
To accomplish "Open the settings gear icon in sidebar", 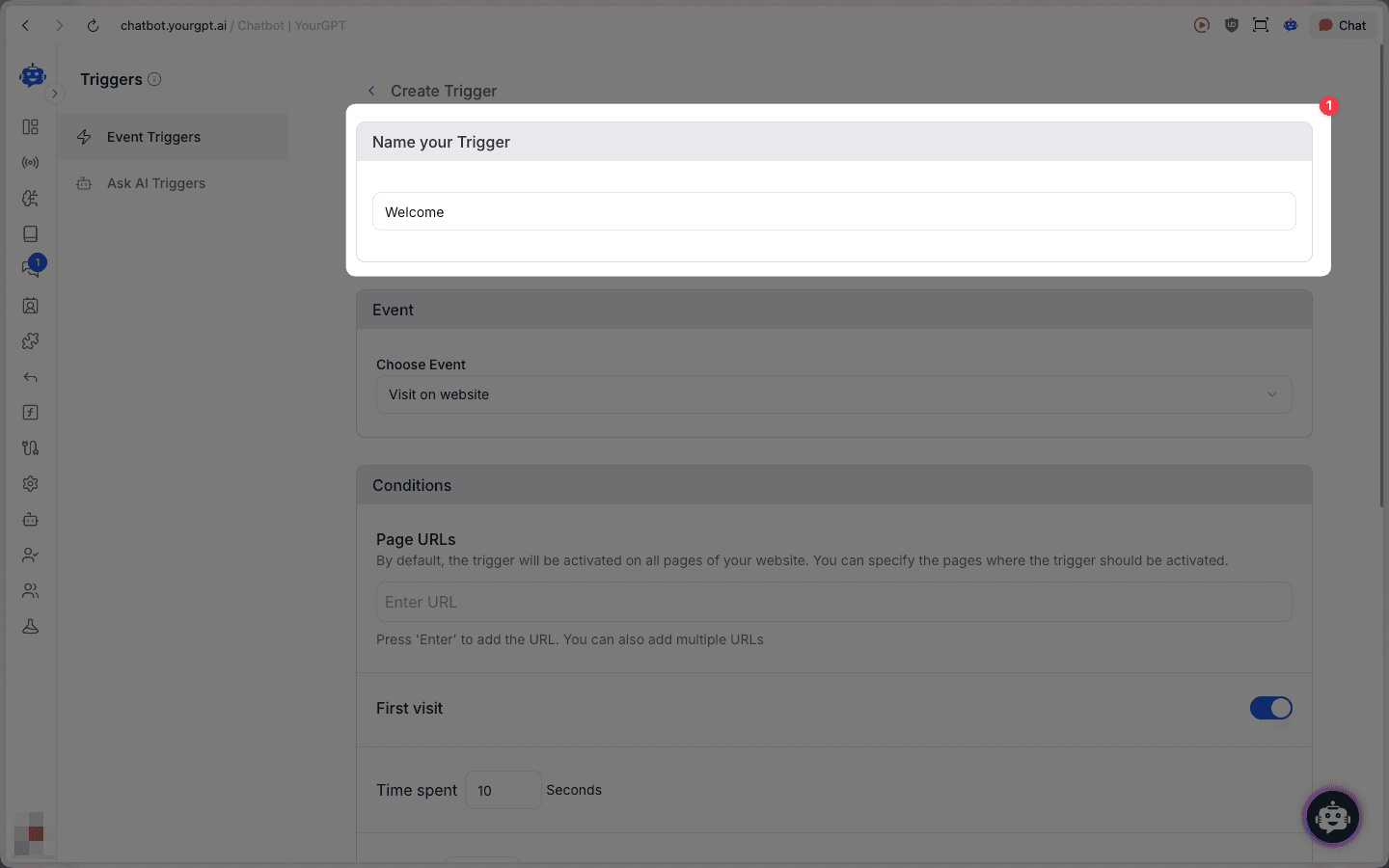I will pos(30,484).
